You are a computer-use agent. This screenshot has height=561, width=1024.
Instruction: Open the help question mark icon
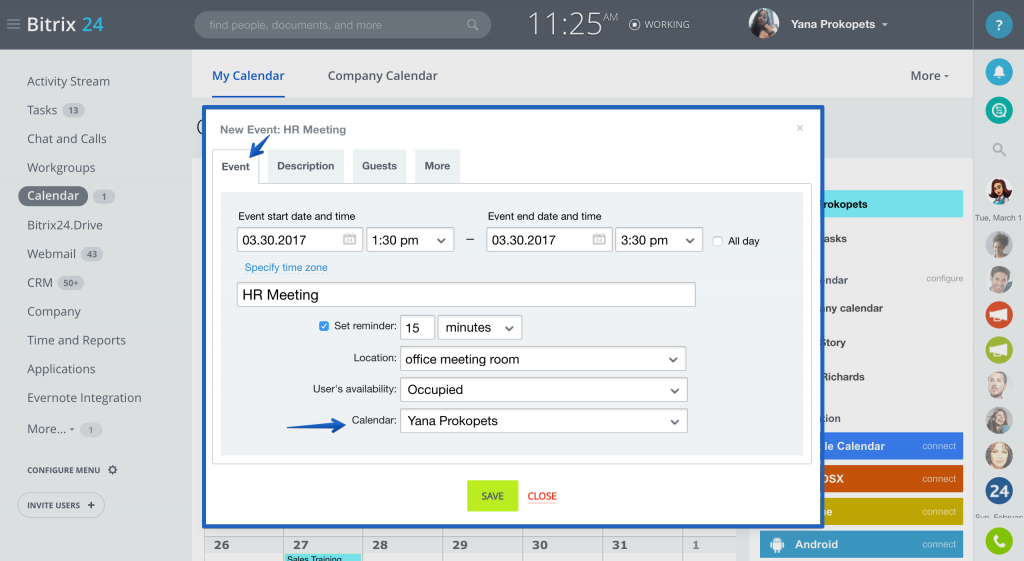coord(999,25)
